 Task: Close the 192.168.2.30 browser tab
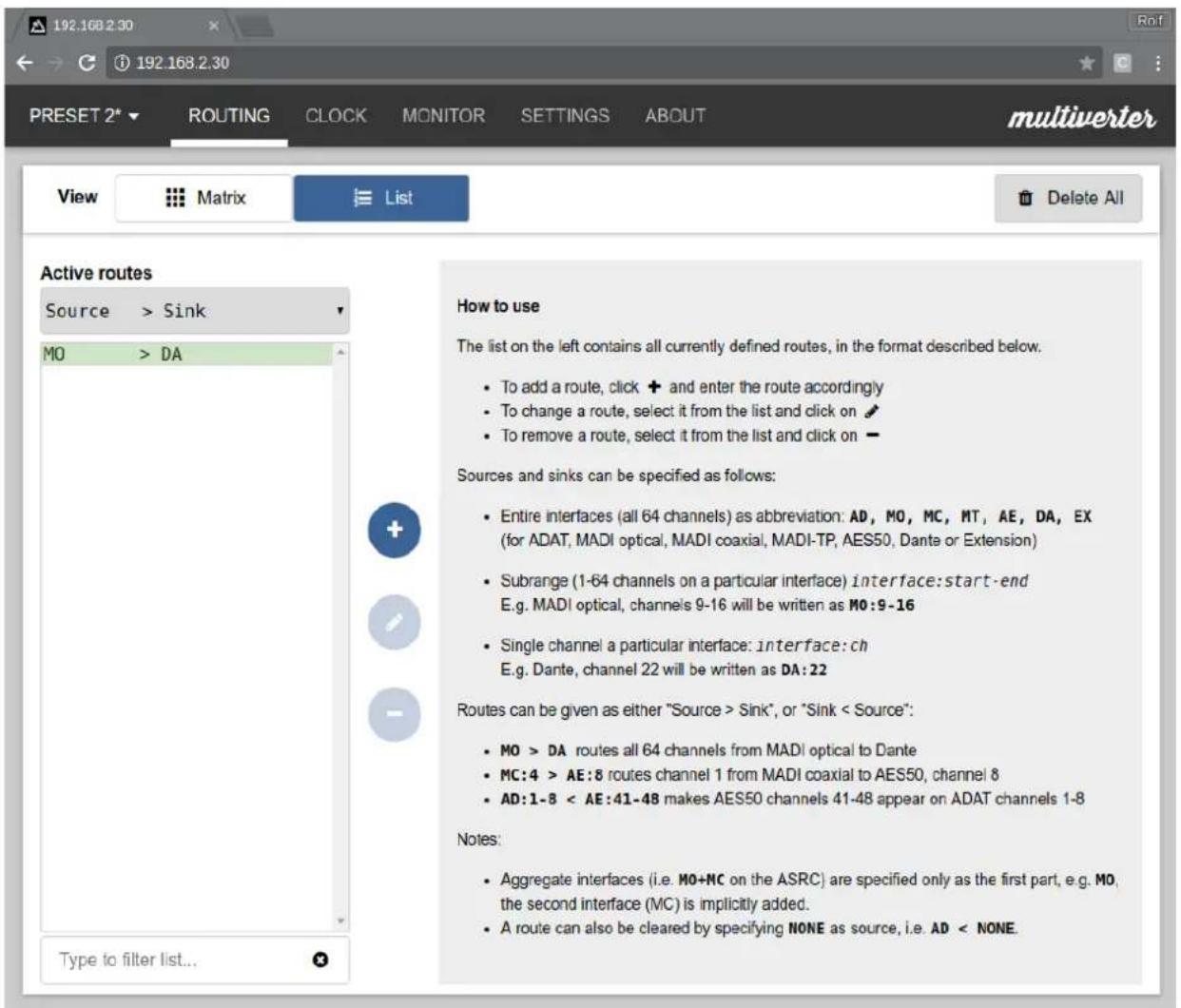pyautogui.click(x=214, y=26)
